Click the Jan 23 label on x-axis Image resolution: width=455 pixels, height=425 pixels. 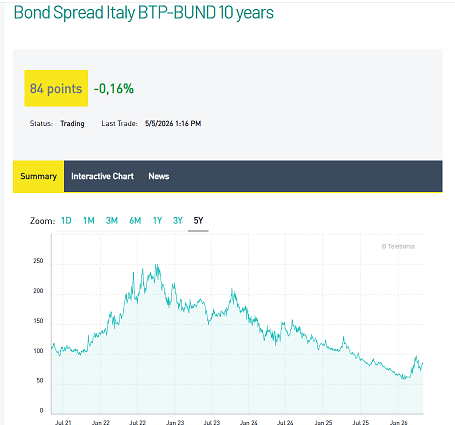[175, 422]
